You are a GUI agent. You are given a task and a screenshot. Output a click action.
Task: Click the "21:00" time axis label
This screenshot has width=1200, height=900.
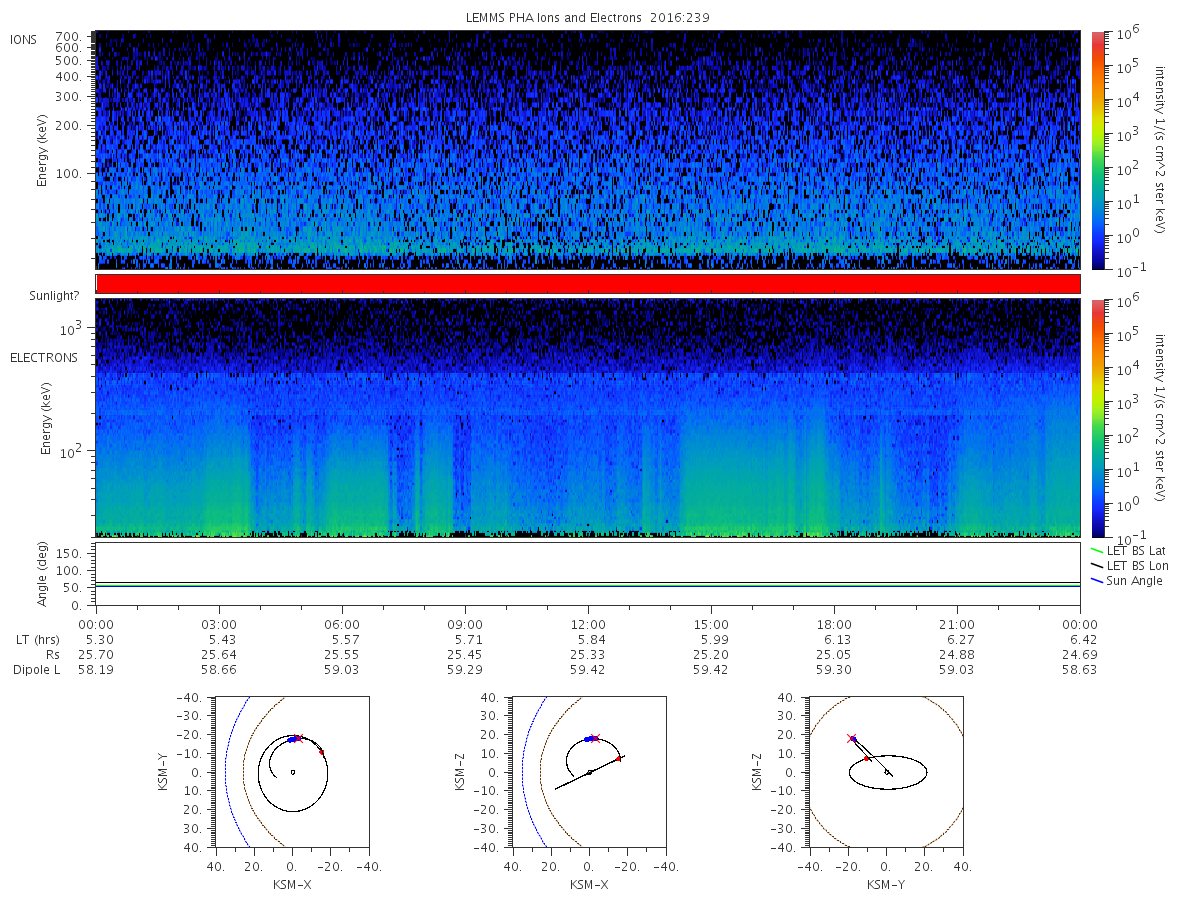click(x=958, y=624)
